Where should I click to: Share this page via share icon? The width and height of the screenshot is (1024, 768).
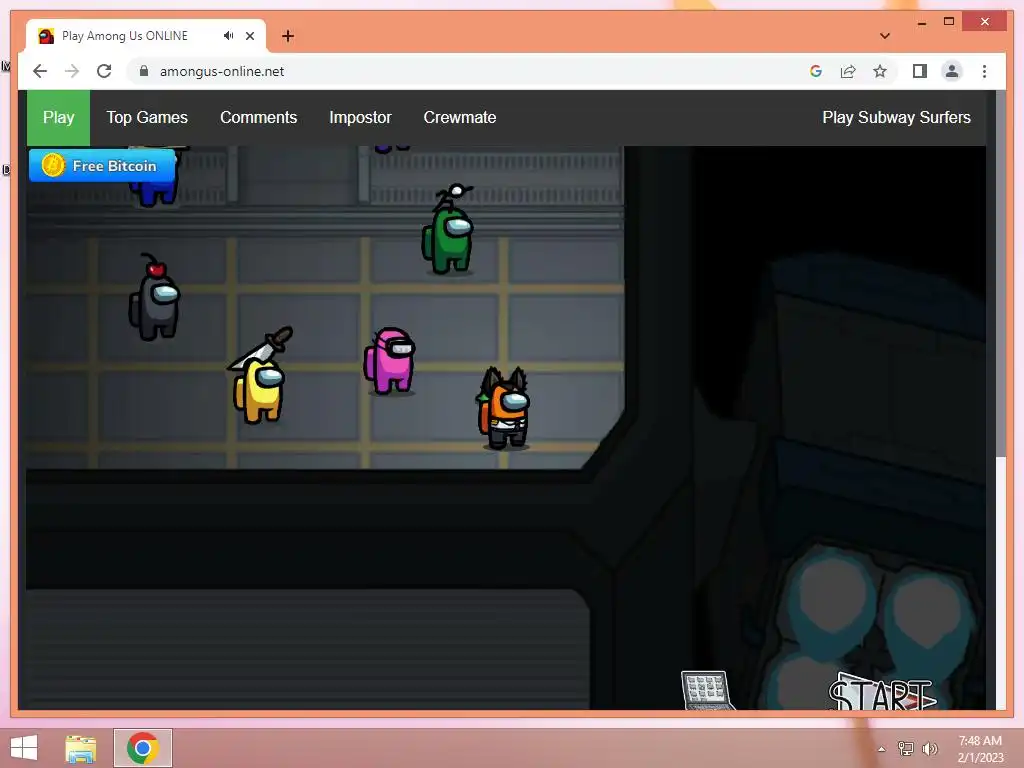pos(848,71)
